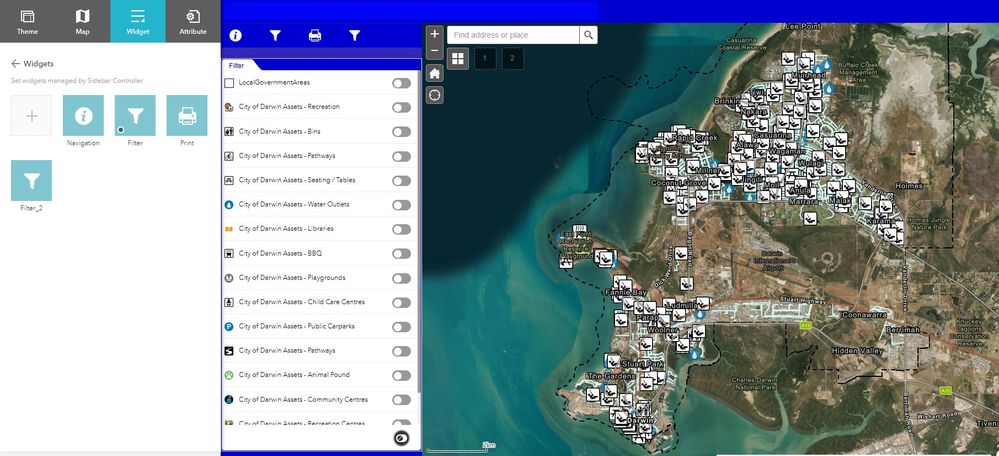This screenshot has width=999, height=456.
Task: Click the Filter panel vertical scrollbar
Action: tap(419, 232)
